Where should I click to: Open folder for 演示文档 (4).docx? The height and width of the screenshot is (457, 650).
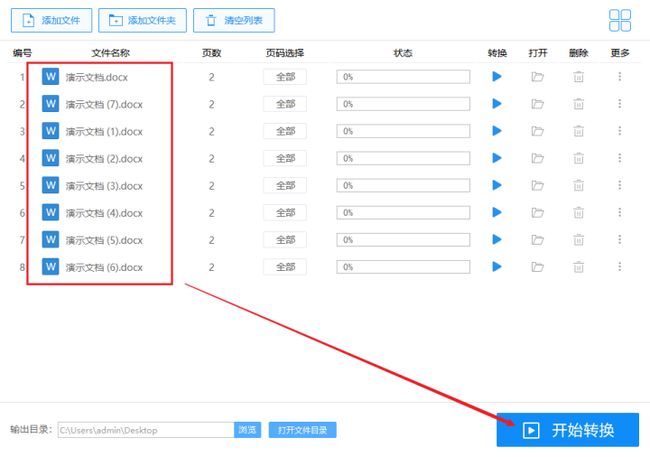pyautogui.click(x=538, y=212)
